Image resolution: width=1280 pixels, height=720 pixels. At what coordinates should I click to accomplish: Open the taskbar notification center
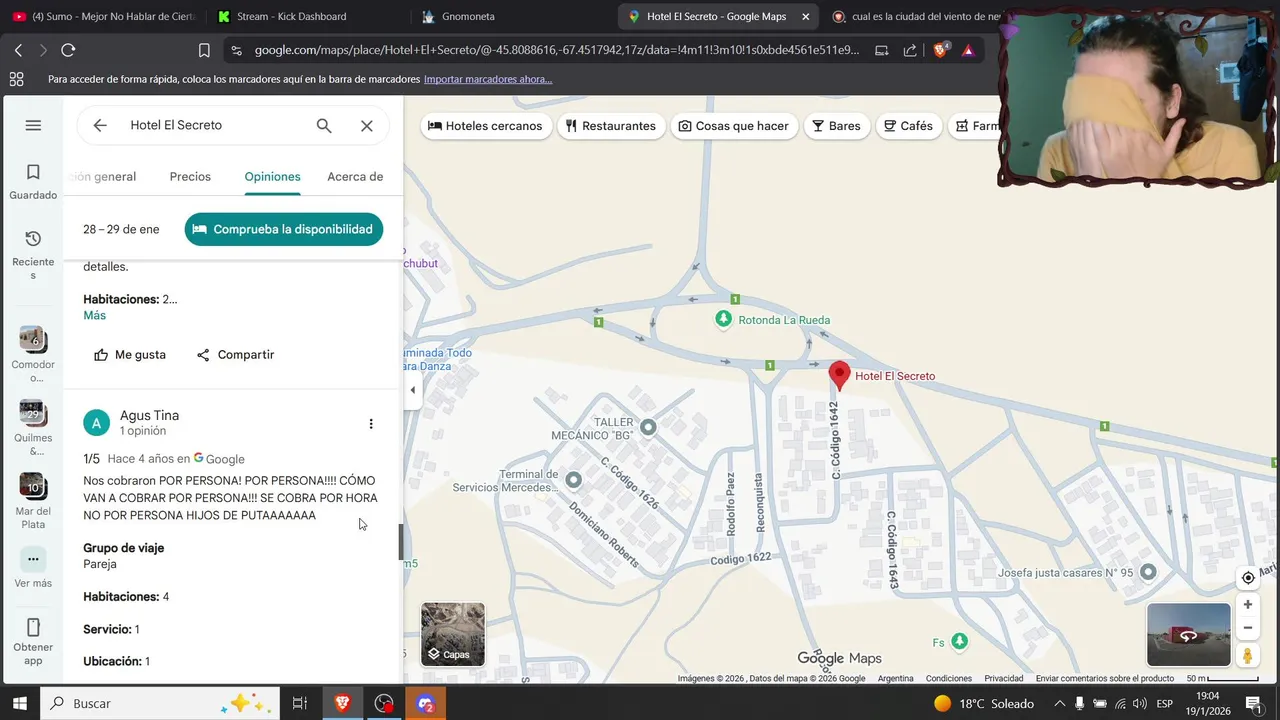(x=1253, y=703)
